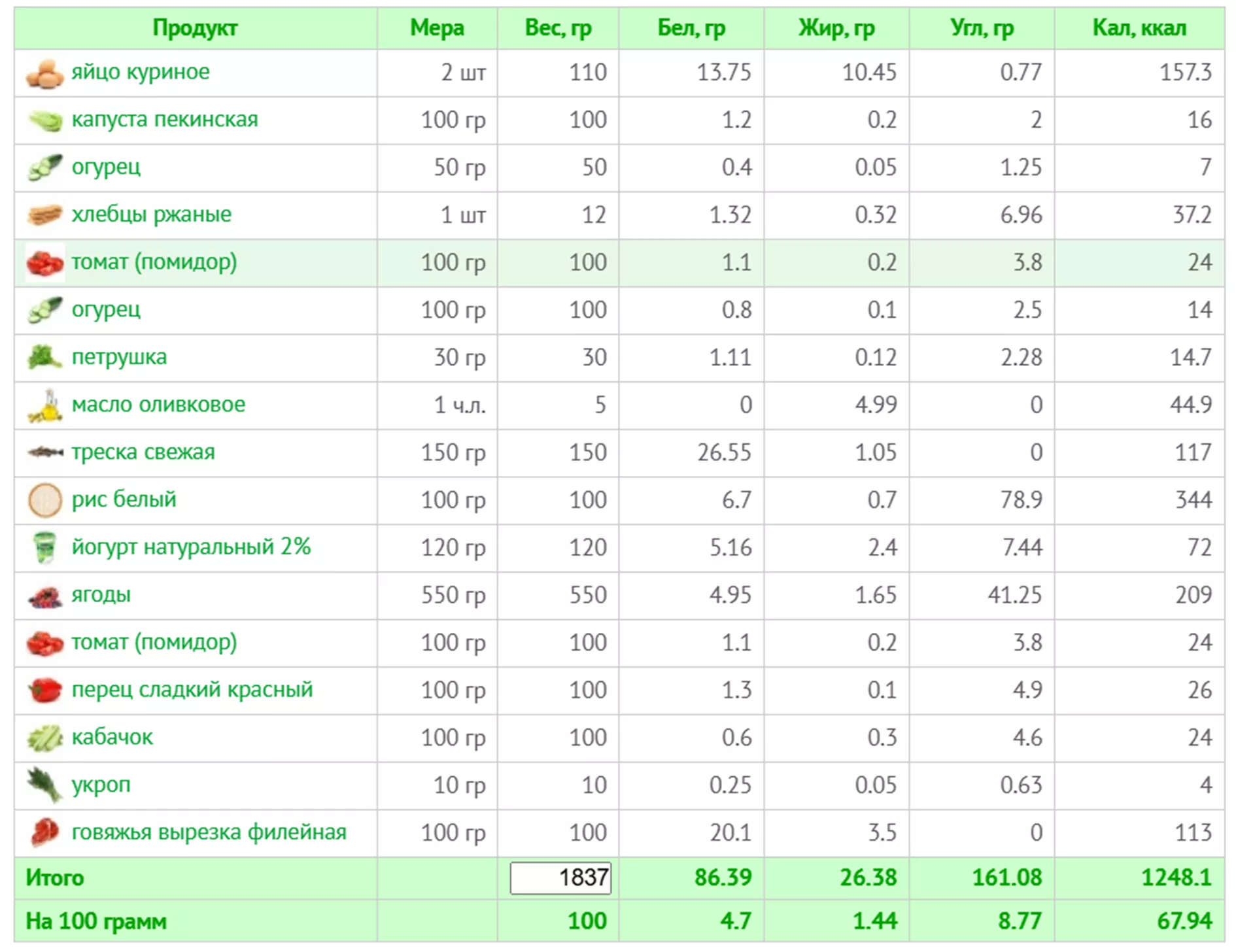
Task: Click the Chinese cabbage icon
Action: click(44, 121)
